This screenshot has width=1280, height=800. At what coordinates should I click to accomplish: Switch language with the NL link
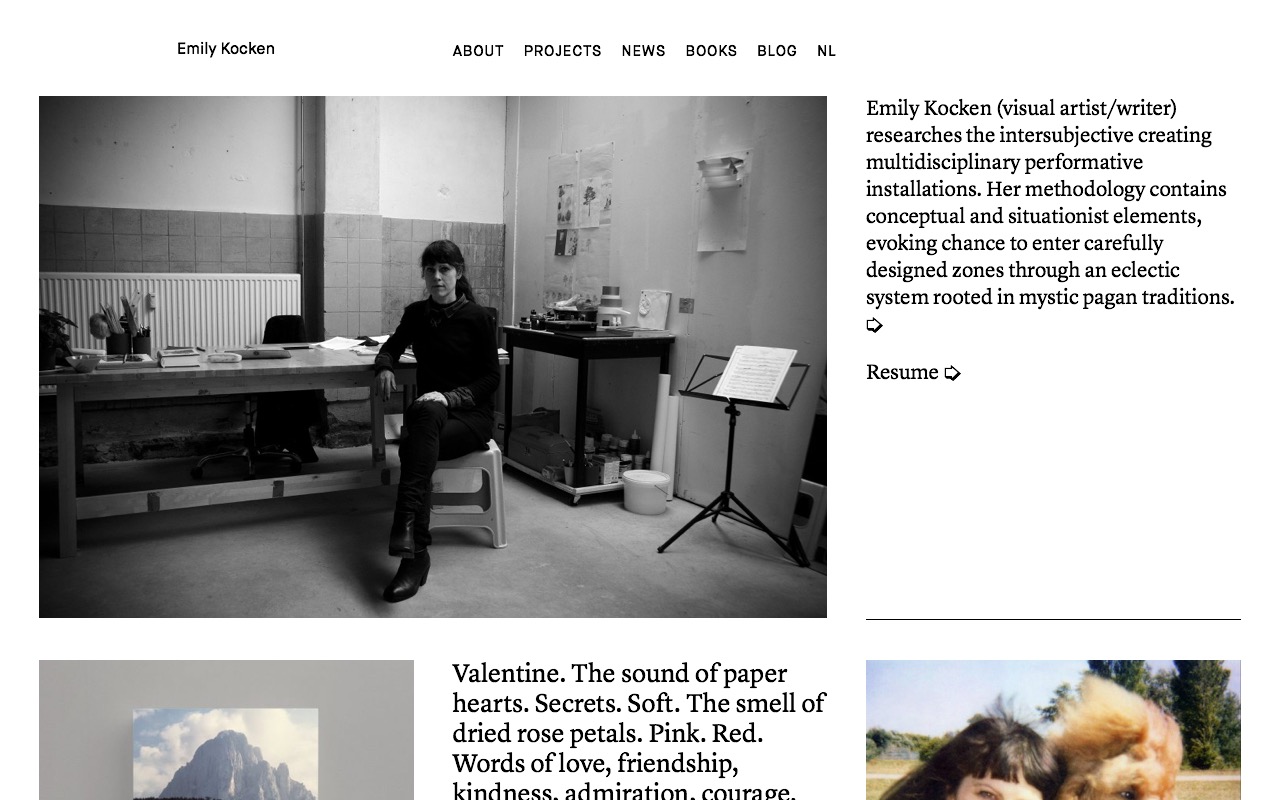point(826,51)
